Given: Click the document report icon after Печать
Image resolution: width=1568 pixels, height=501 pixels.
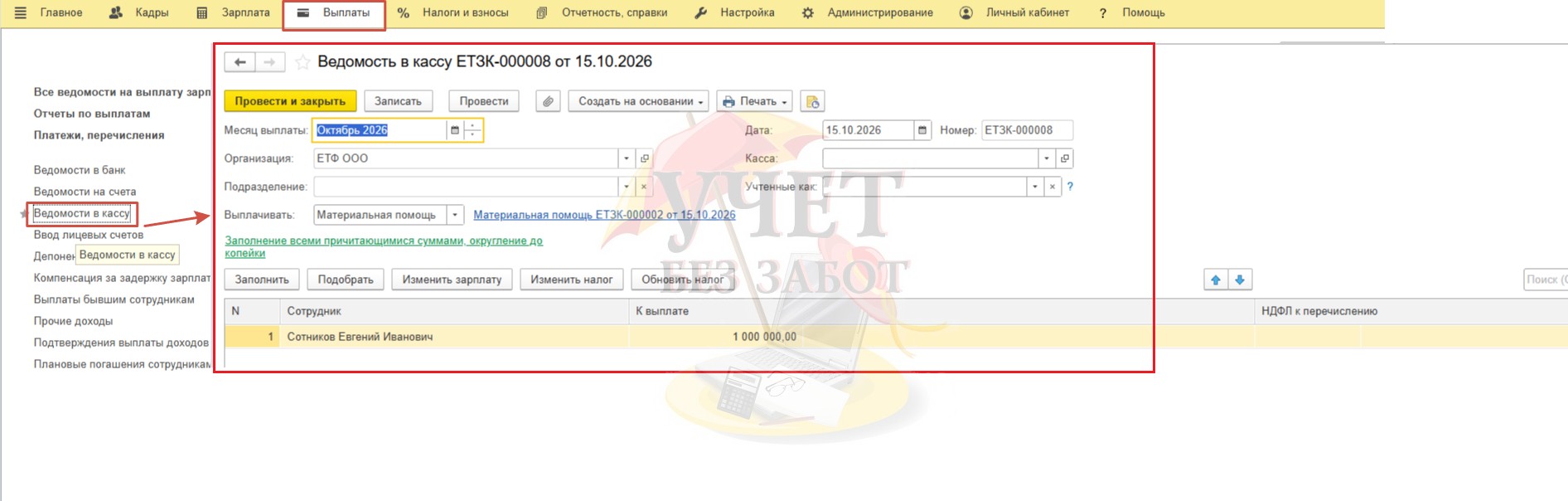Looking at the screenshot, I should tap(812, 101).
